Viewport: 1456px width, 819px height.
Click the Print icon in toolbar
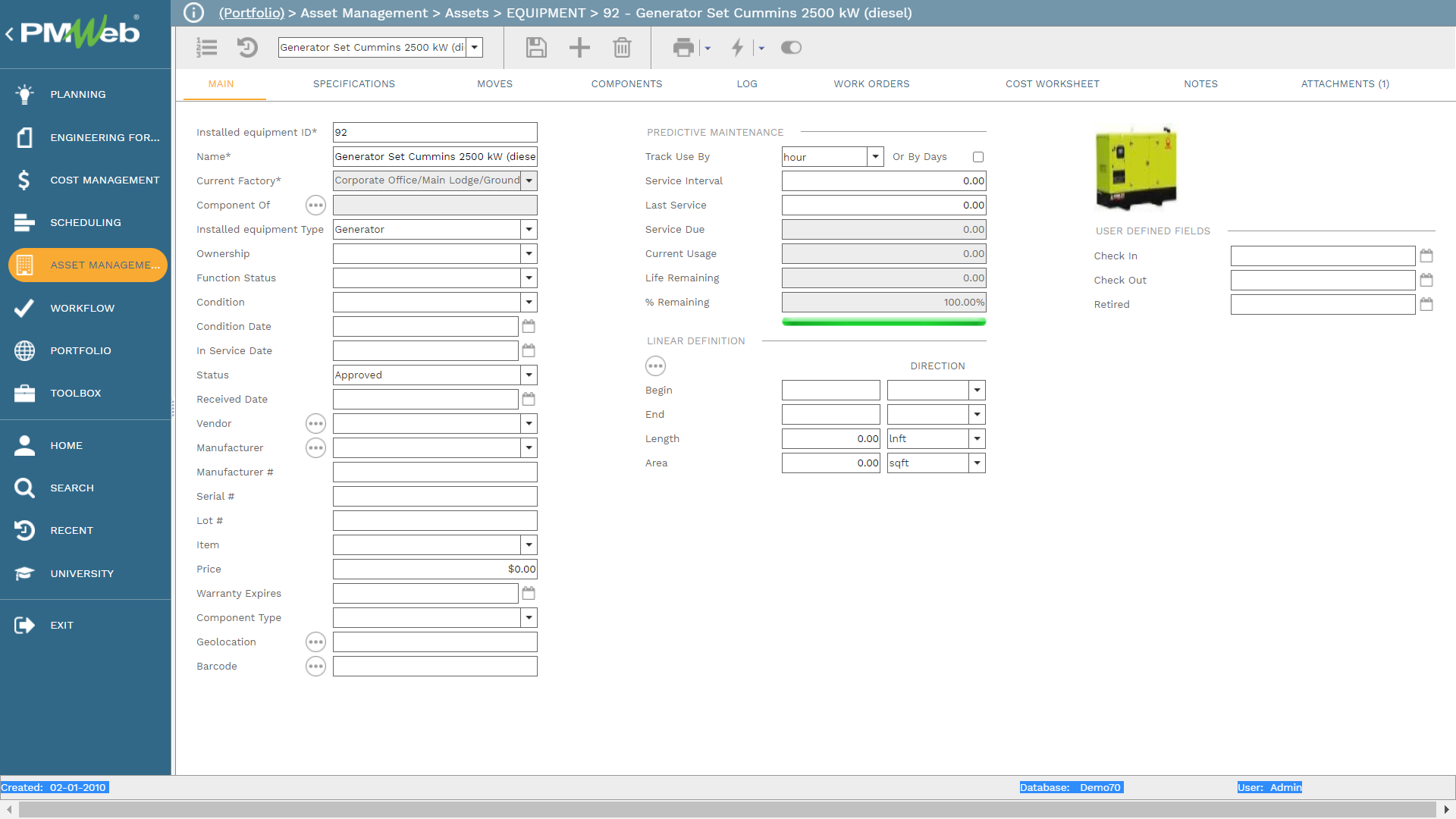click(x=683, y=48)
